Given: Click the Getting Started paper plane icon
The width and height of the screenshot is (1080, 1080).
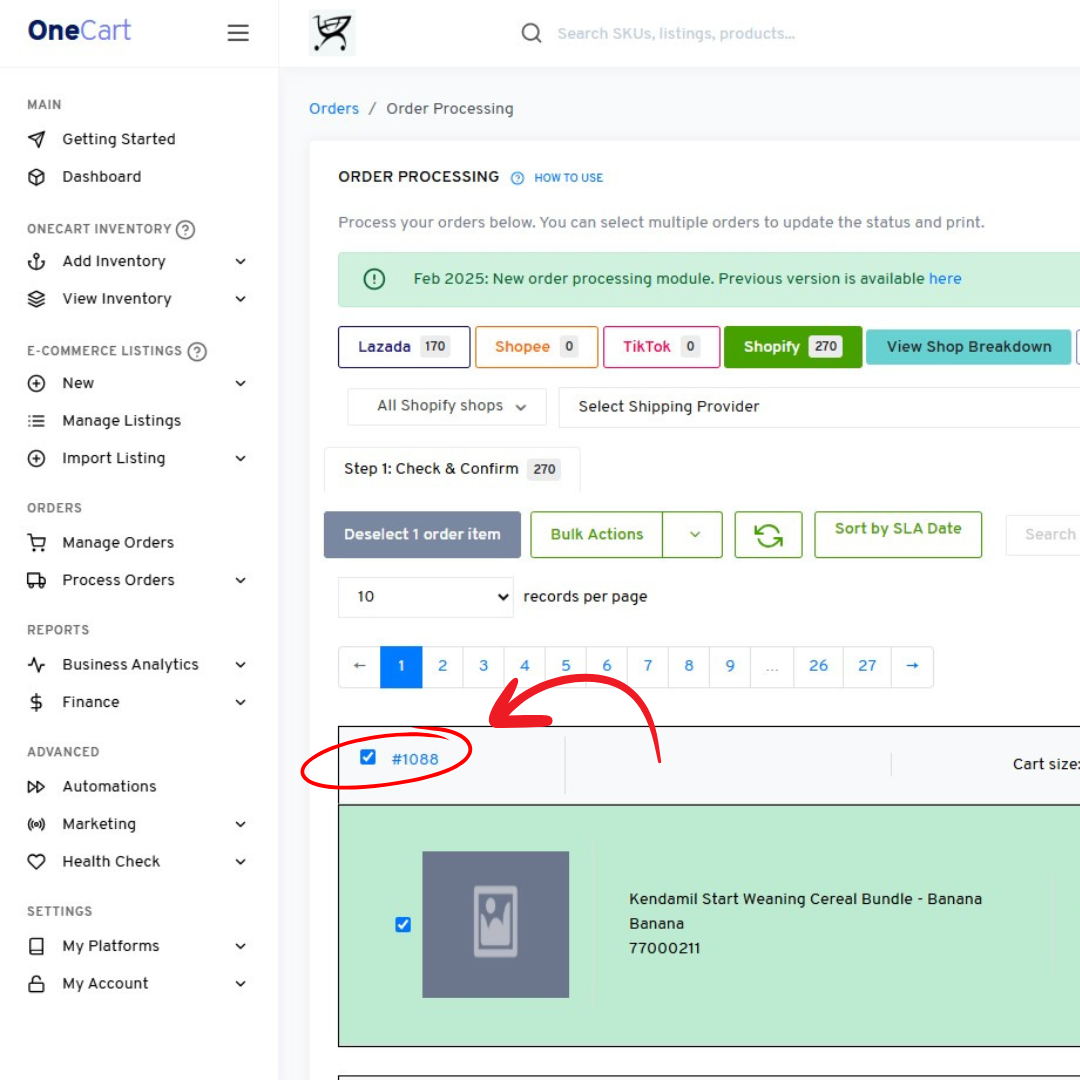Looking at the screenshot, I should click(37, 139).
